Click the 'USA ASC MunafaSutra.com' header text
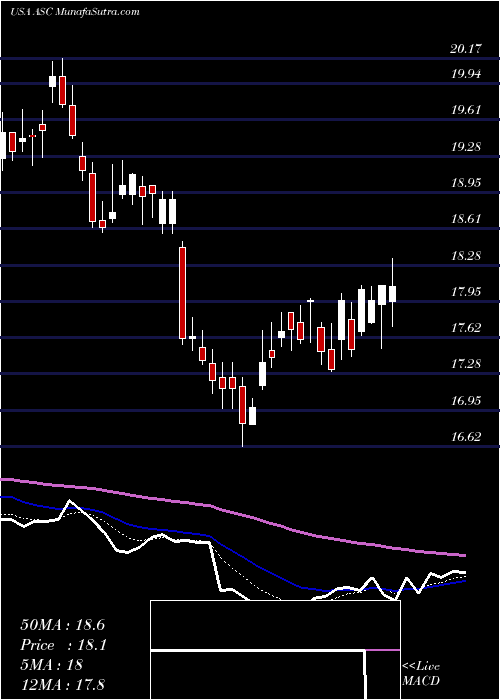Screen dimensions: 500x700 coord(75,11)
